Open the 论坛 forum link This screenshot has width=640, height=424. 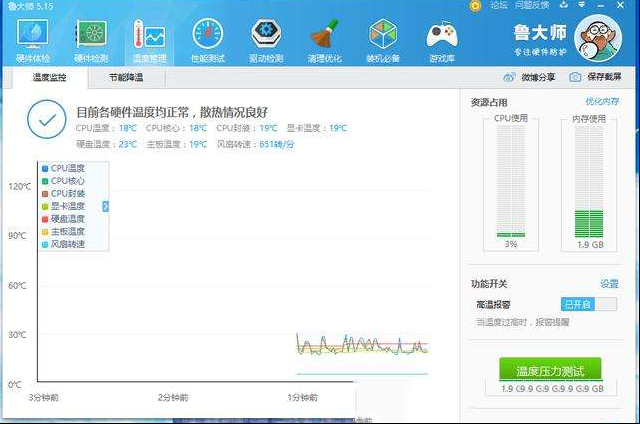coord(498,5)
